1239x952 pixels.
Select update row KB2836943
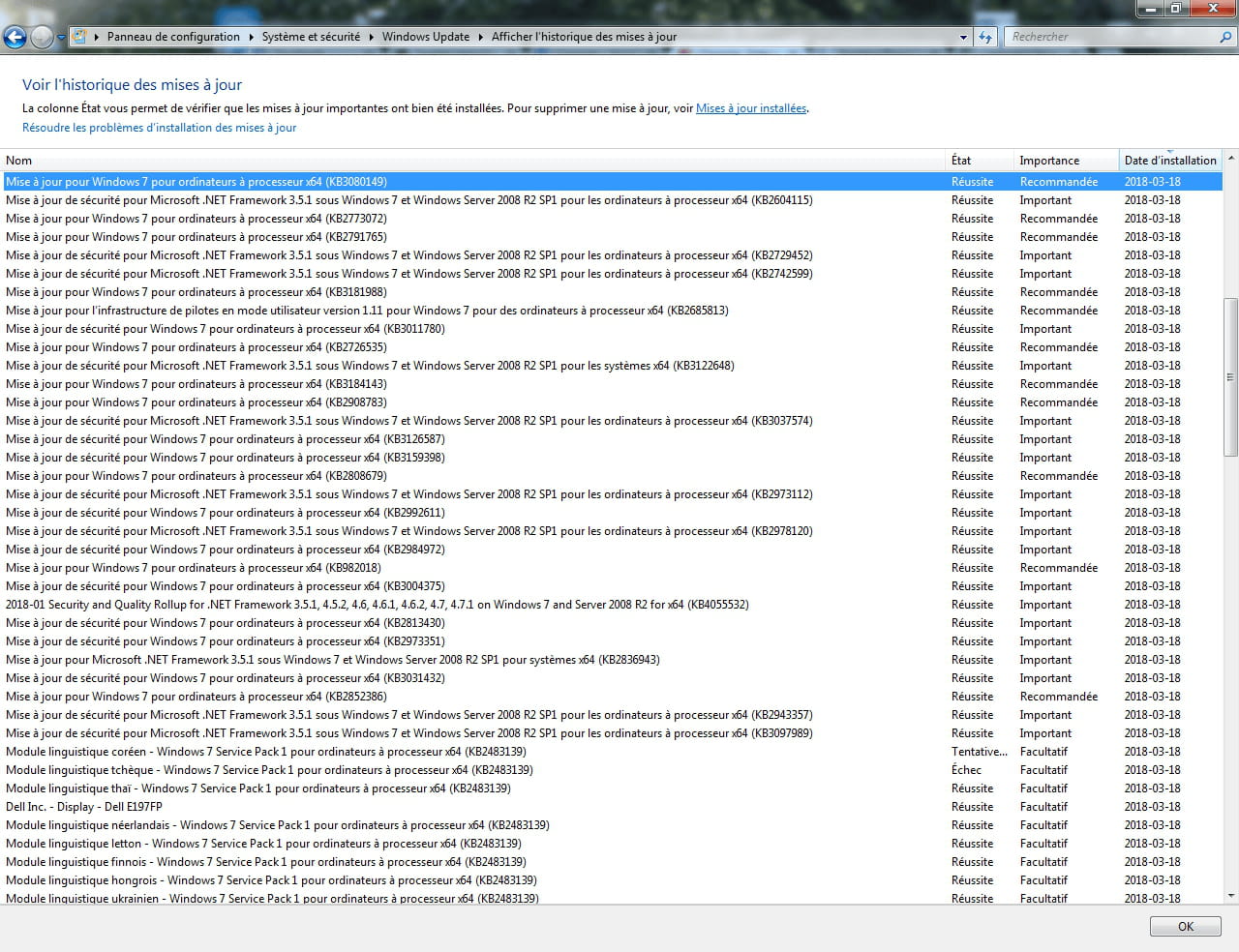[612, 660]
